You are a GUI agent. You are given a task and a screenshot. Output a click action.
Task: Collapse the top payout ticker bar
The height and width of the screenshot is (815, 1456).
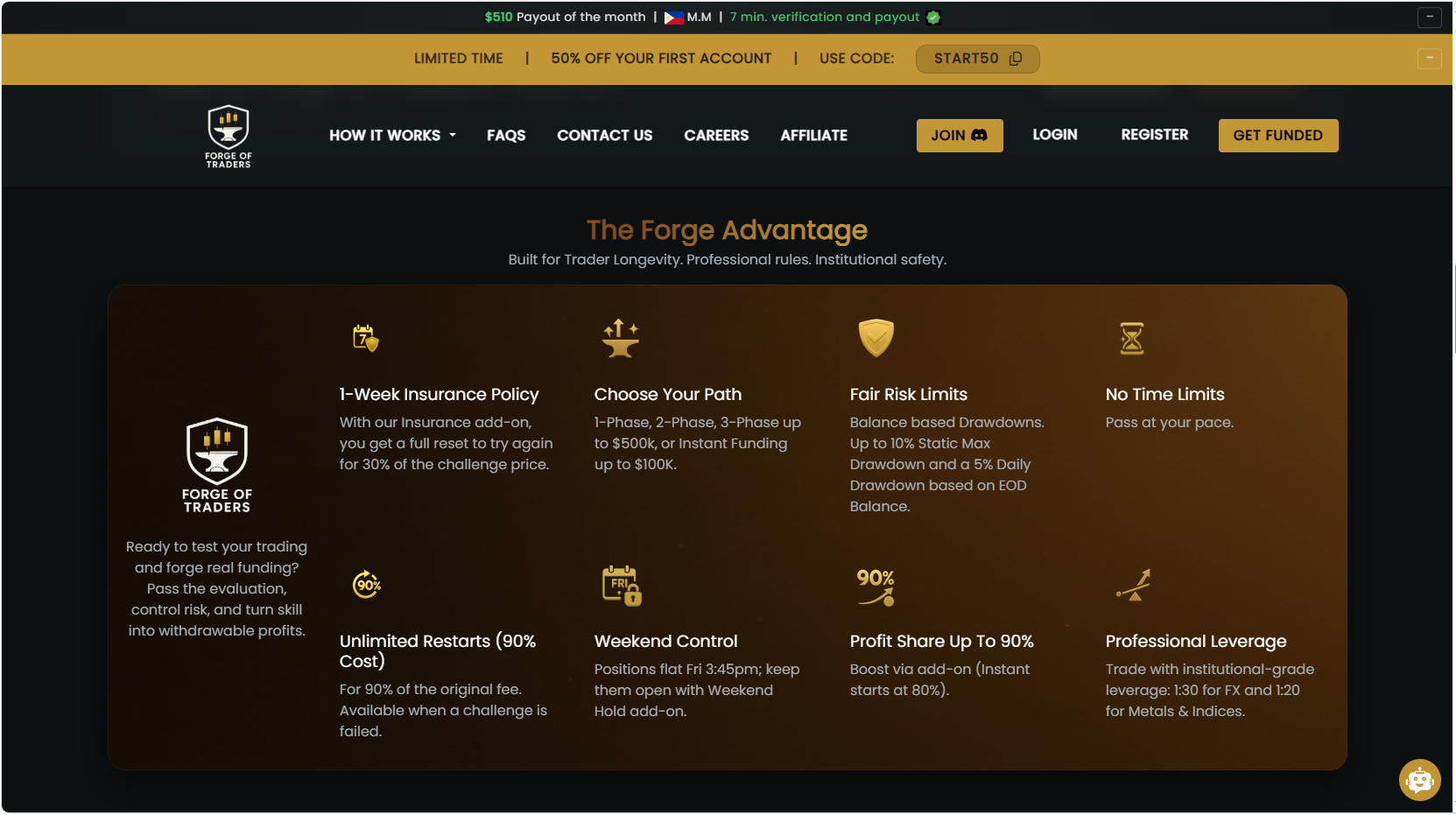point(1430,17)
